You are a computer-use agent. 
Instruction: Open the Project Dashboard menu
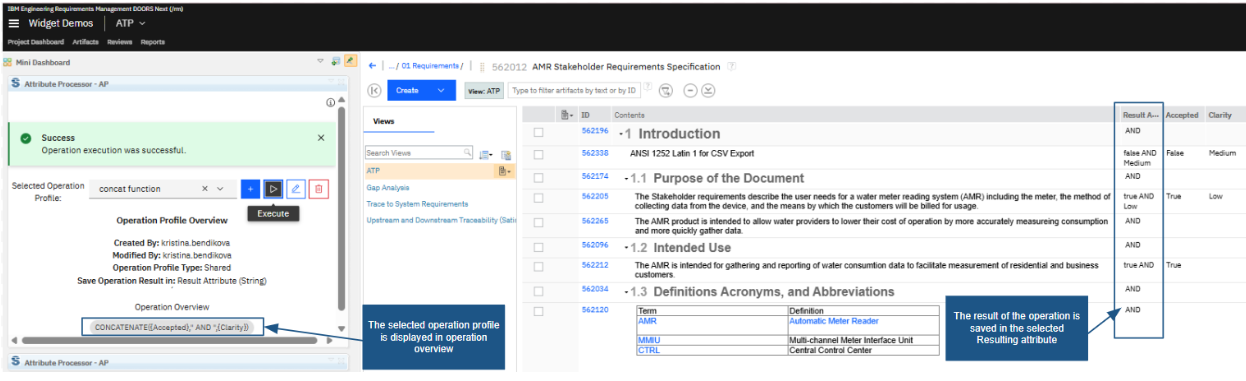tap(37, 42)
